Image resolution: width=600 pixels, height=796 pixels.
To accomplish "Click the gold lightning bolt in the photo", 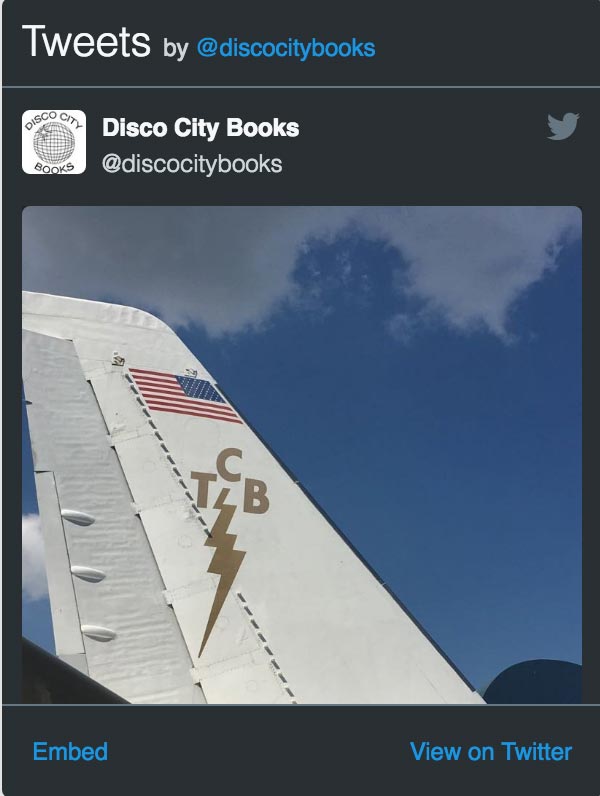I will [221, 574].
